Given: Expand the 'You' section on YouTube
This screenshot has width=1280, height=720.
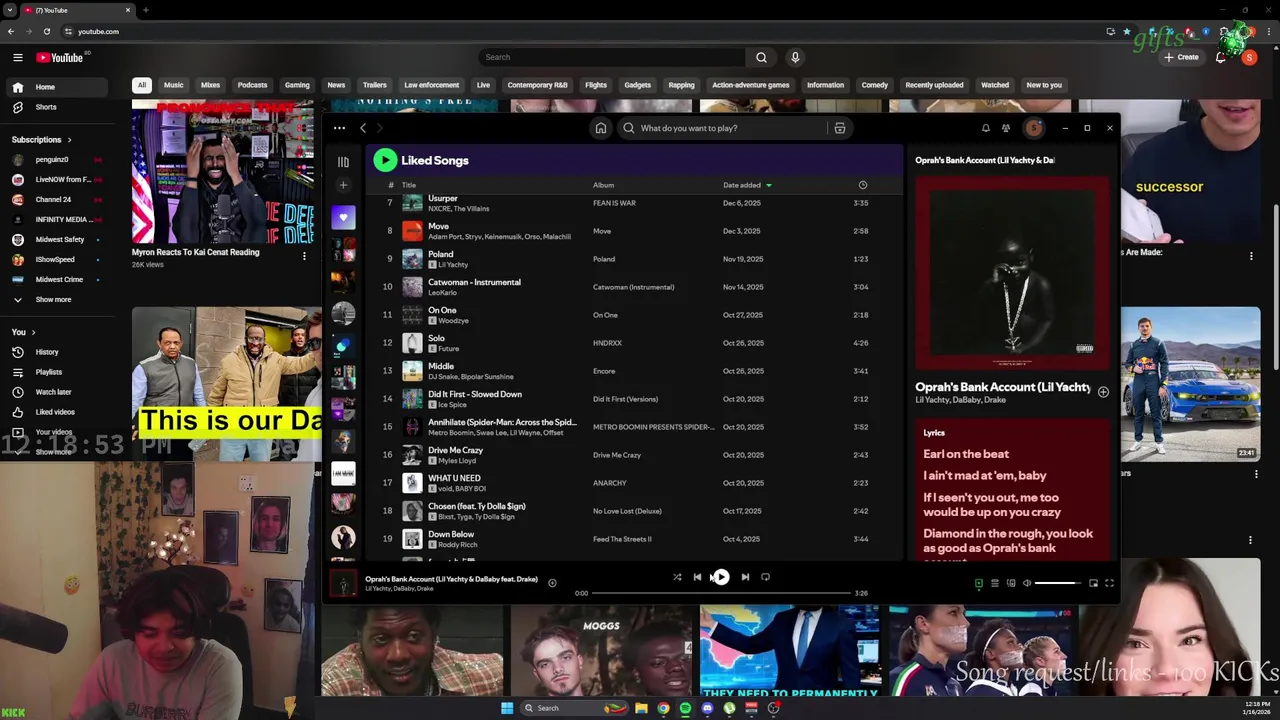Looking at the screenshot, I should pyautogui.click(x=24, y=332).
